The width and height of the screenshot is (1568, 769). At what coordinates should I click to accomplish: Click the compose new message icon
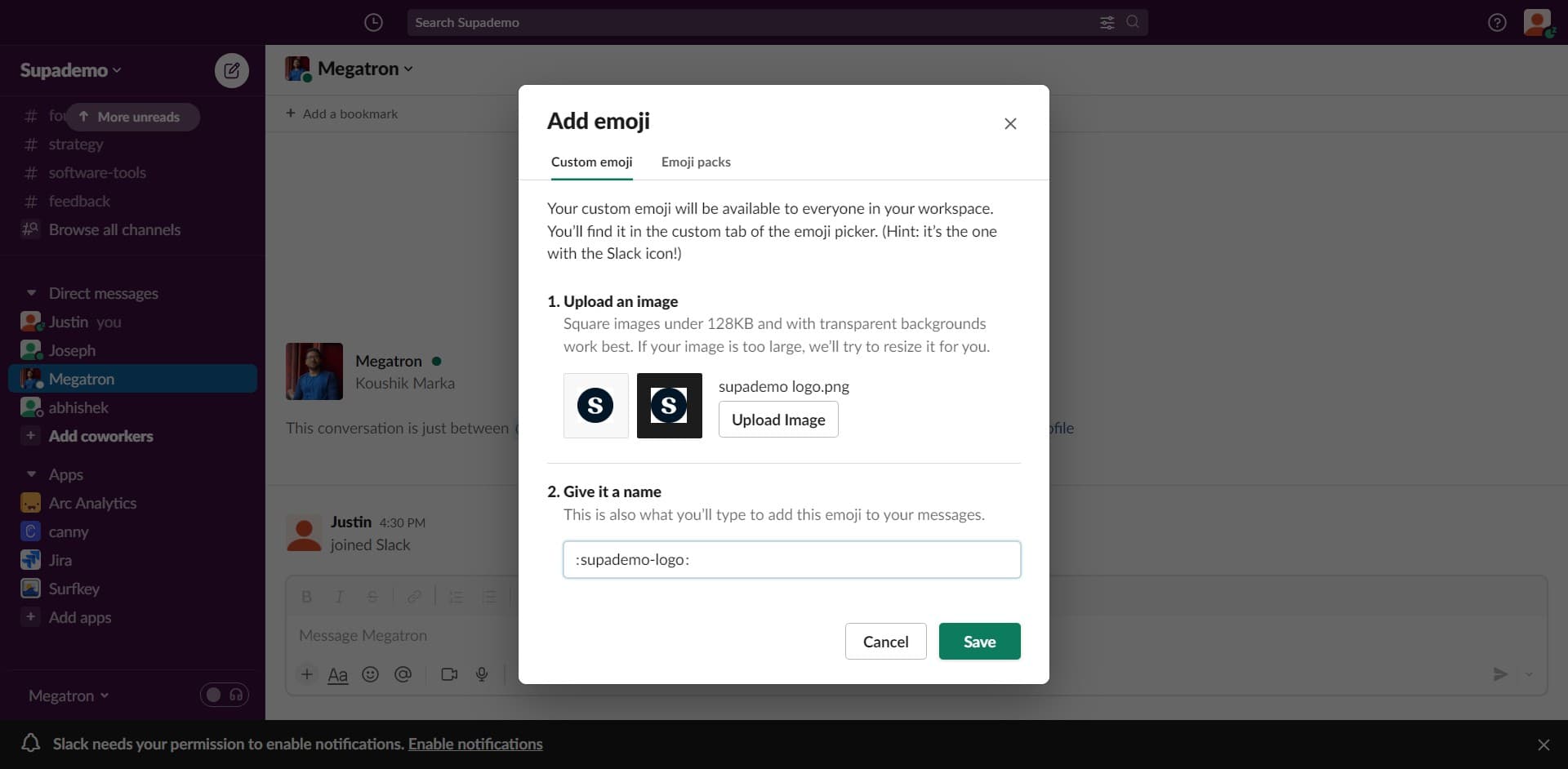[232, 71]
